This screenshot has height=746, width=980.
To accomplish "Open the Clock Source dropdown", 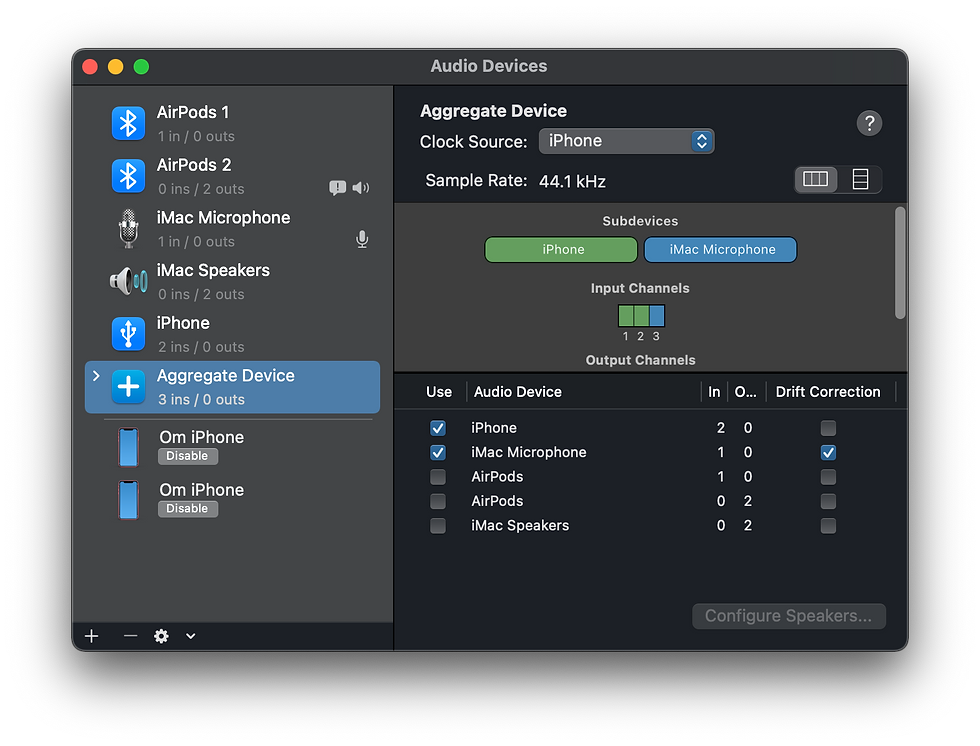I will [626, 141].
